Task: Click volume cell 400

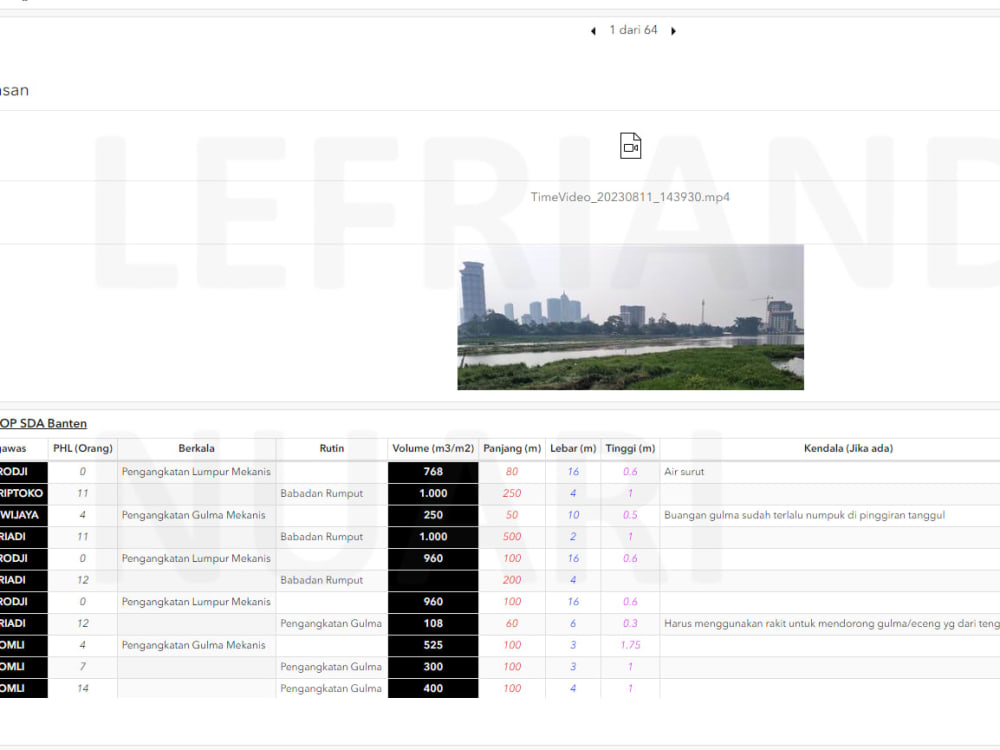Action: click(x=433, y=689)
